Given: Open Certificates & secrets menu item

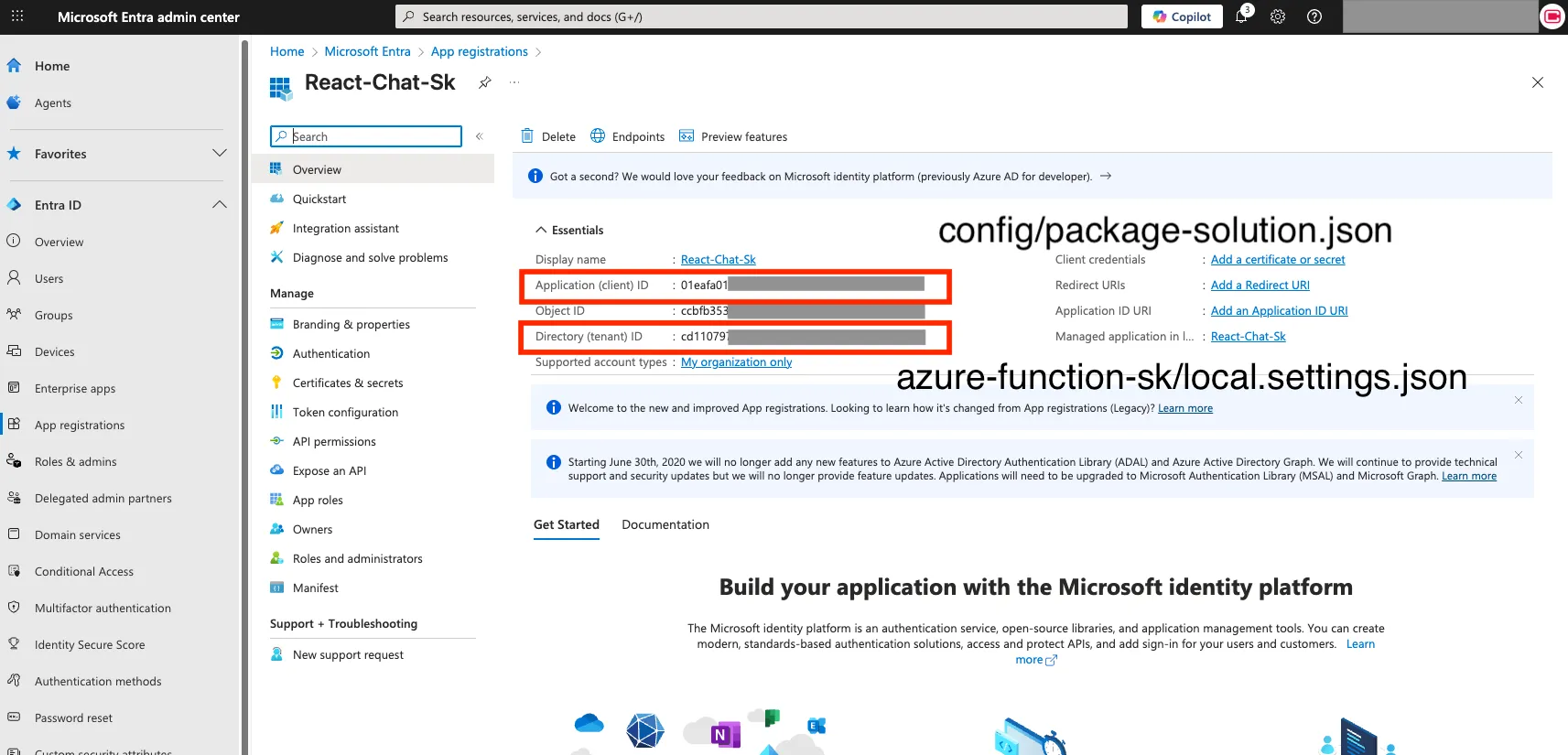Looking at the screenshot, I should tap(348, 383).
